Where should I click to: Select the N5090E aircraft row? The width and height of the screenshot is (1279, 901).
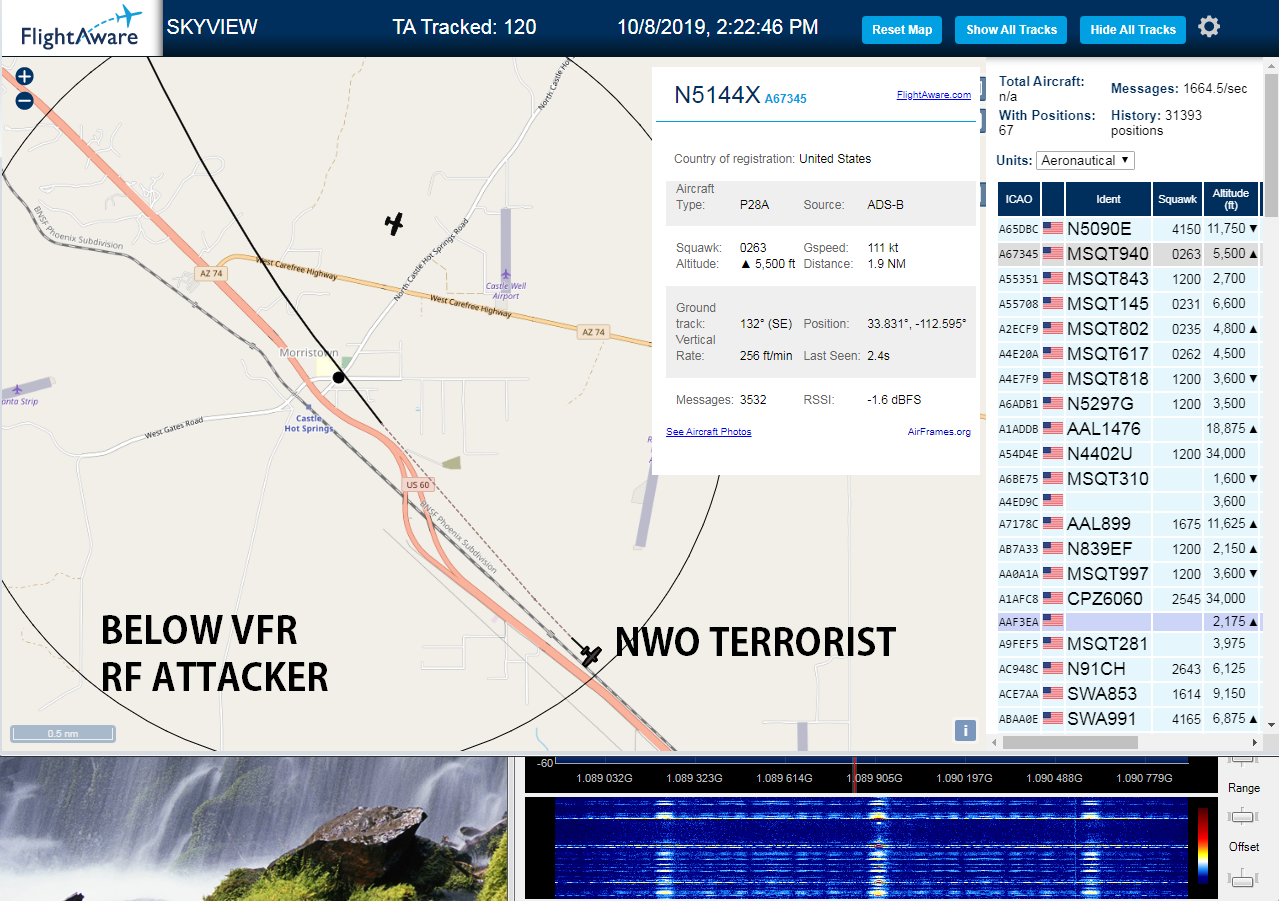coord(1129,229)
